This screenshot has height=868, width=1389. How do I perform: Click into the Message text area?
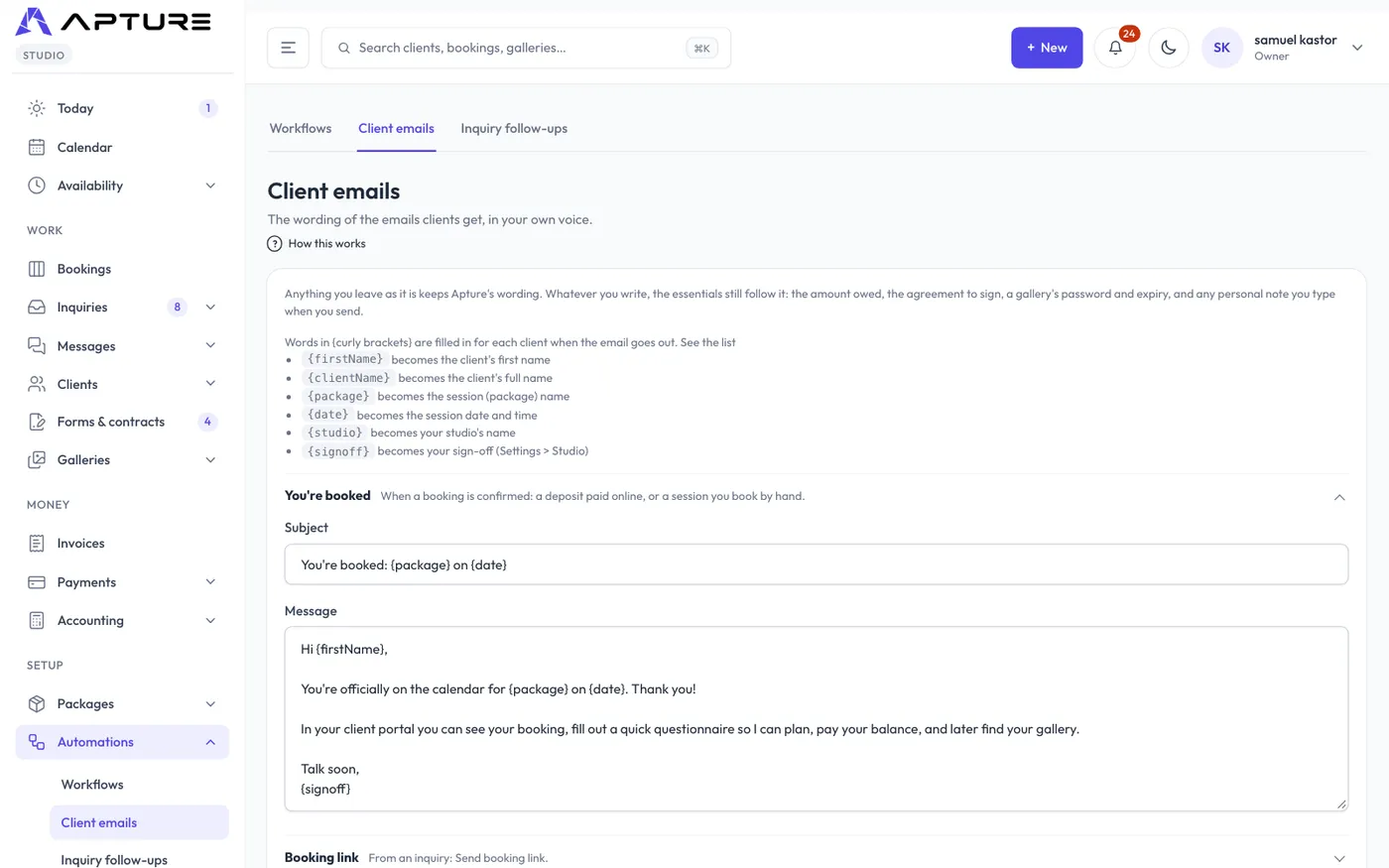click(817, 719)
